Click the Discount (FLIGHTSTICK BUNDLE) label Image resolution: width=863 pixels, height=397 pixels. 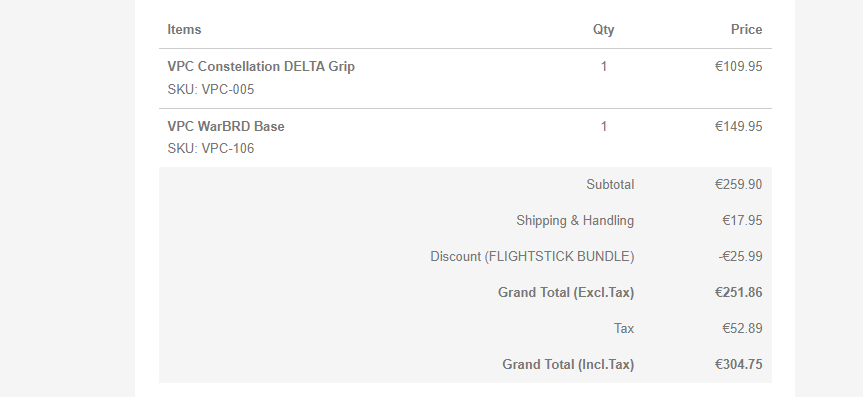pyautogui.click(x=532, y=257)
